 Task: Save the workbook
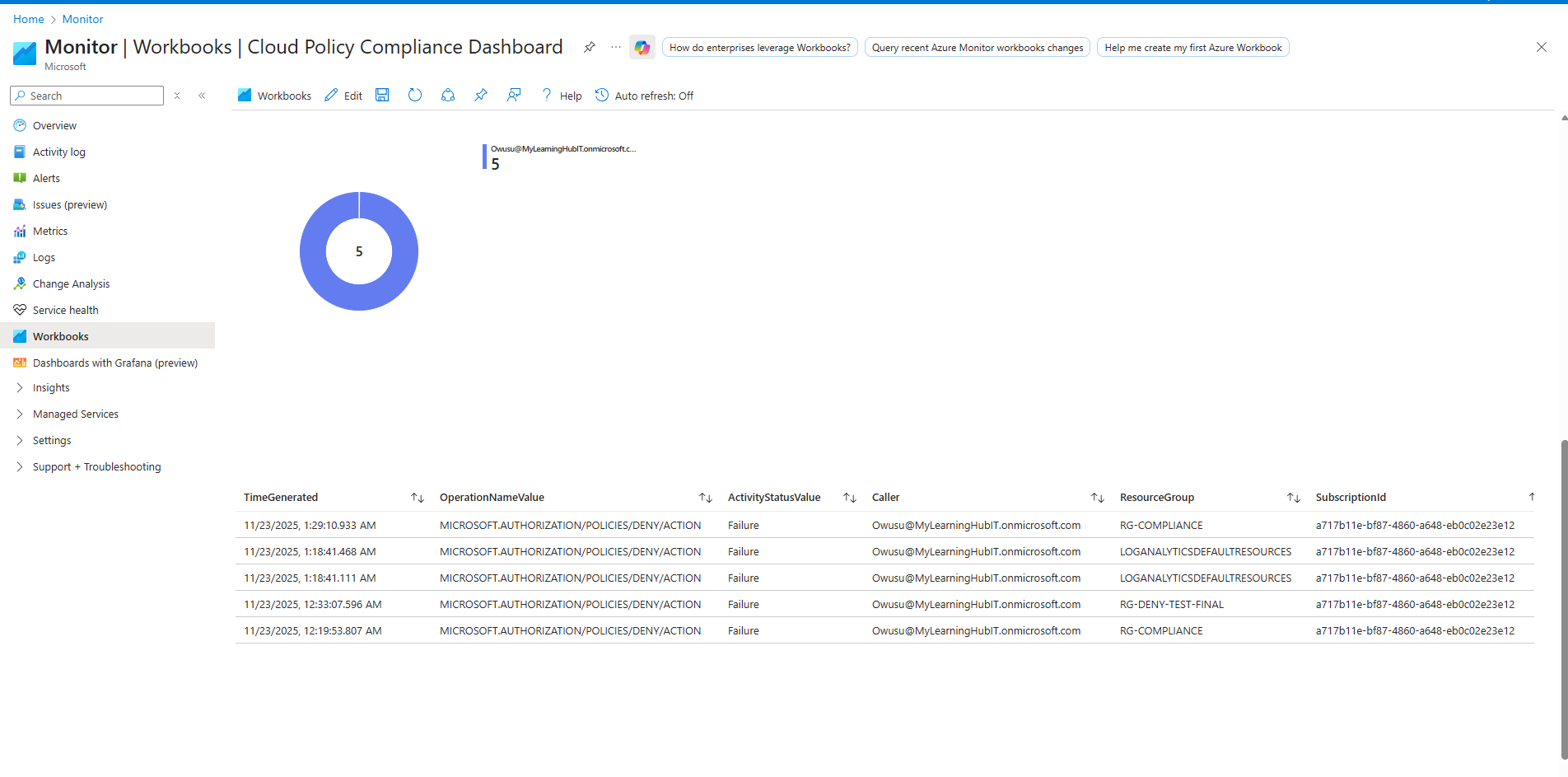click(381, 95)
